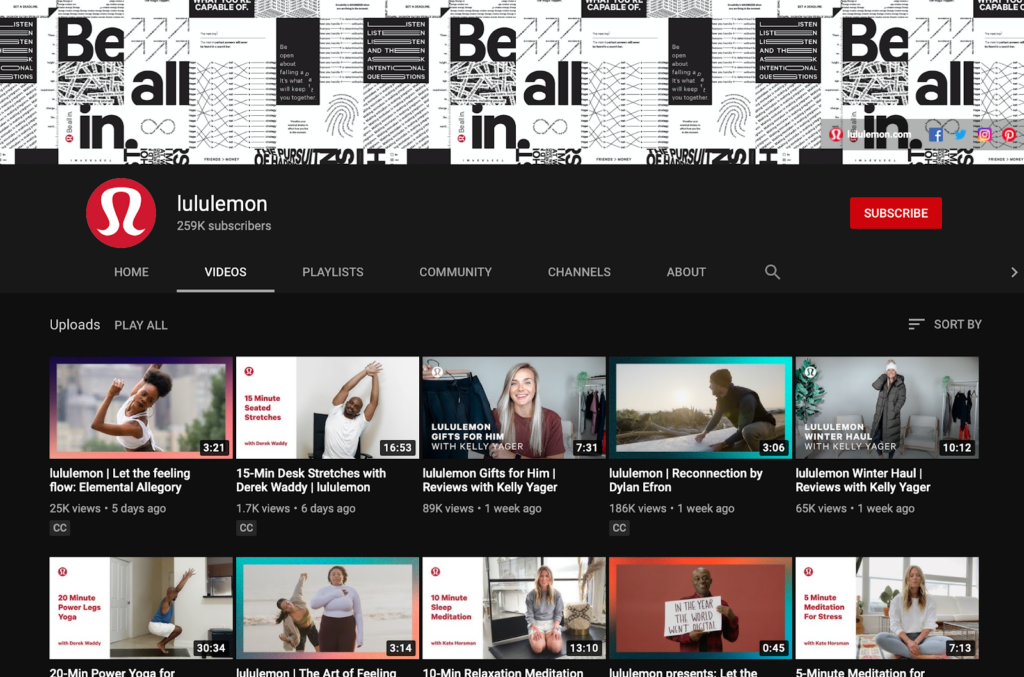Expand more tabs with the right chevron
This screenshot has height=677, width=1024.
[1014, 272]
